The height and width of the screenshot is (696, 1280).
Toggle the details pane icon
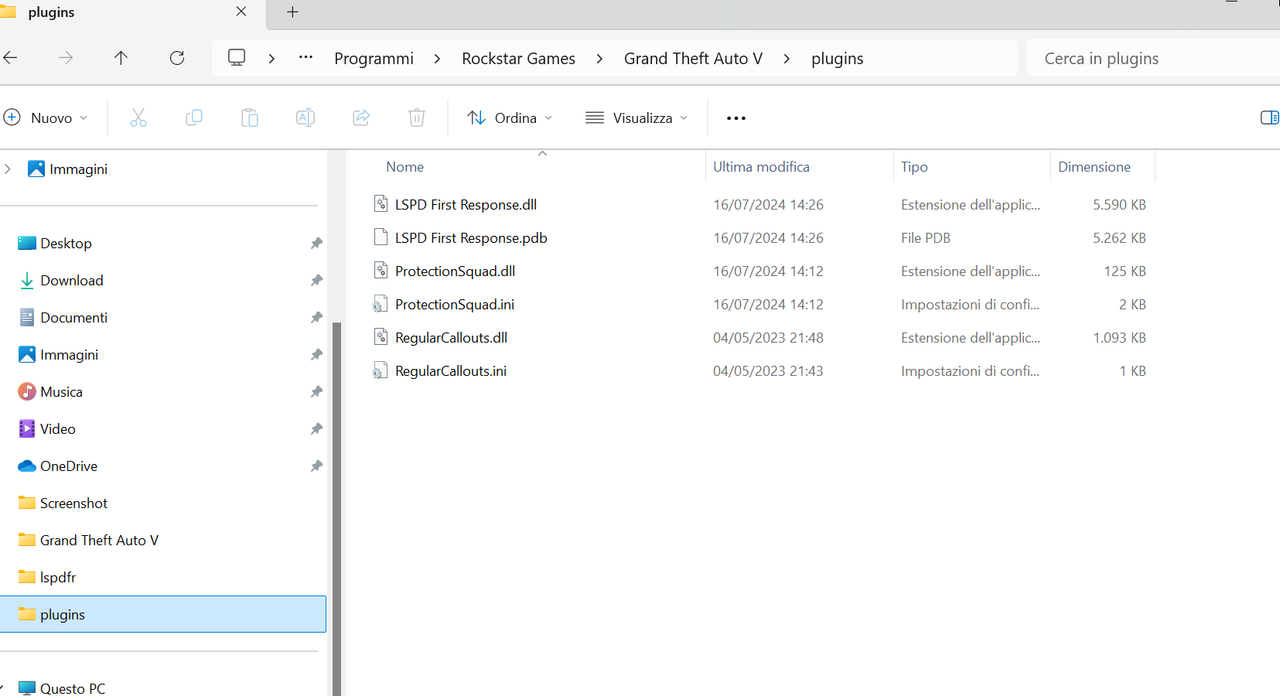click(x=1270, y=118)
